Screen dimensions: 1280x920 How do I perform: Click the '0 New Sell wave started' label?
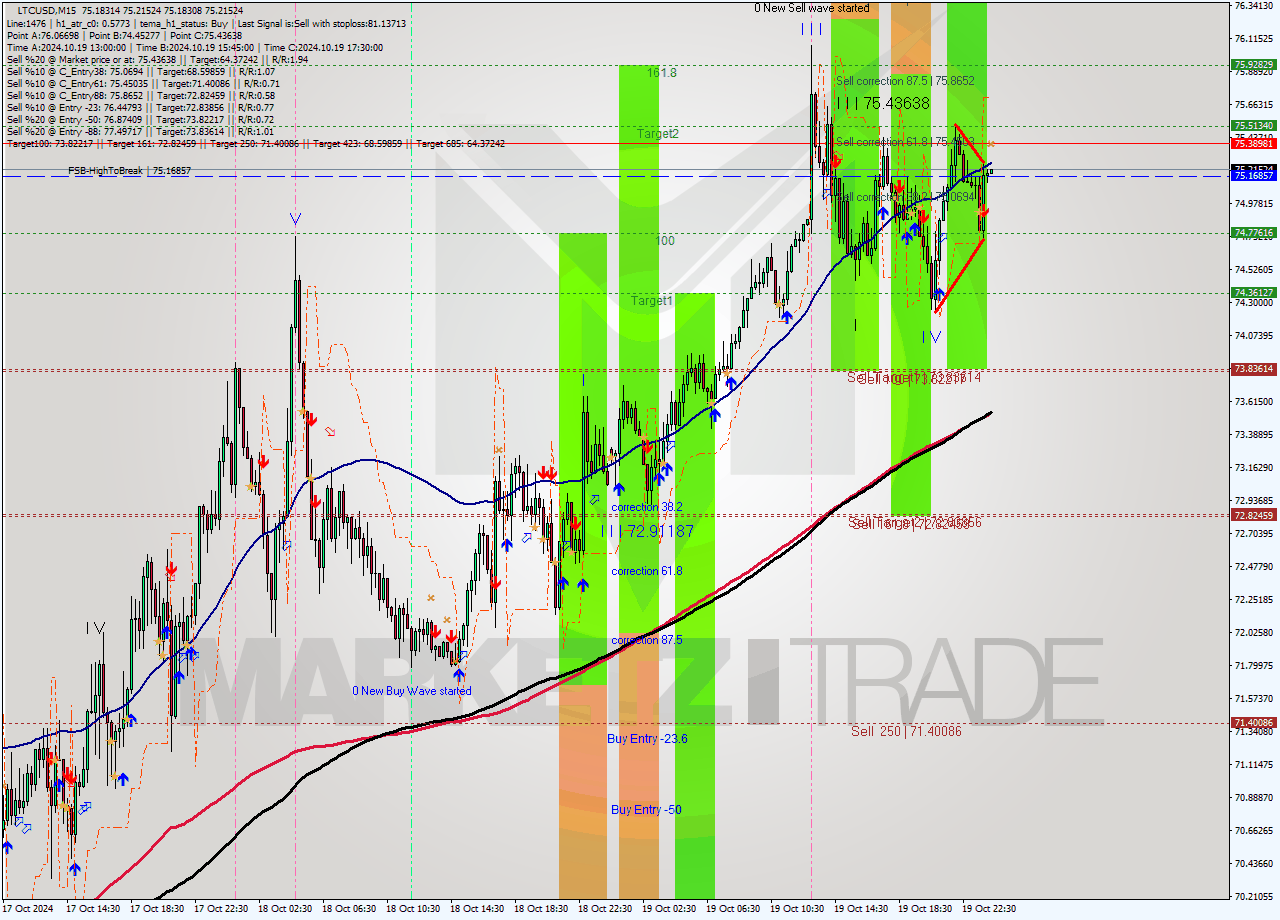click(x=812, y=8)
